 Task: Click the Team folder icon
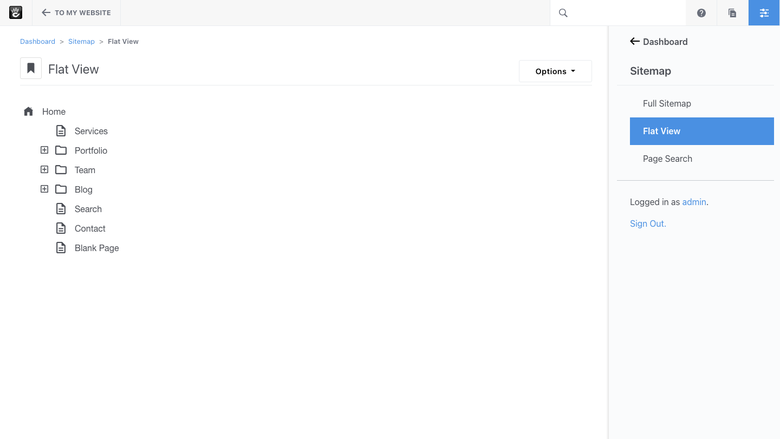(x=61, y=170)
